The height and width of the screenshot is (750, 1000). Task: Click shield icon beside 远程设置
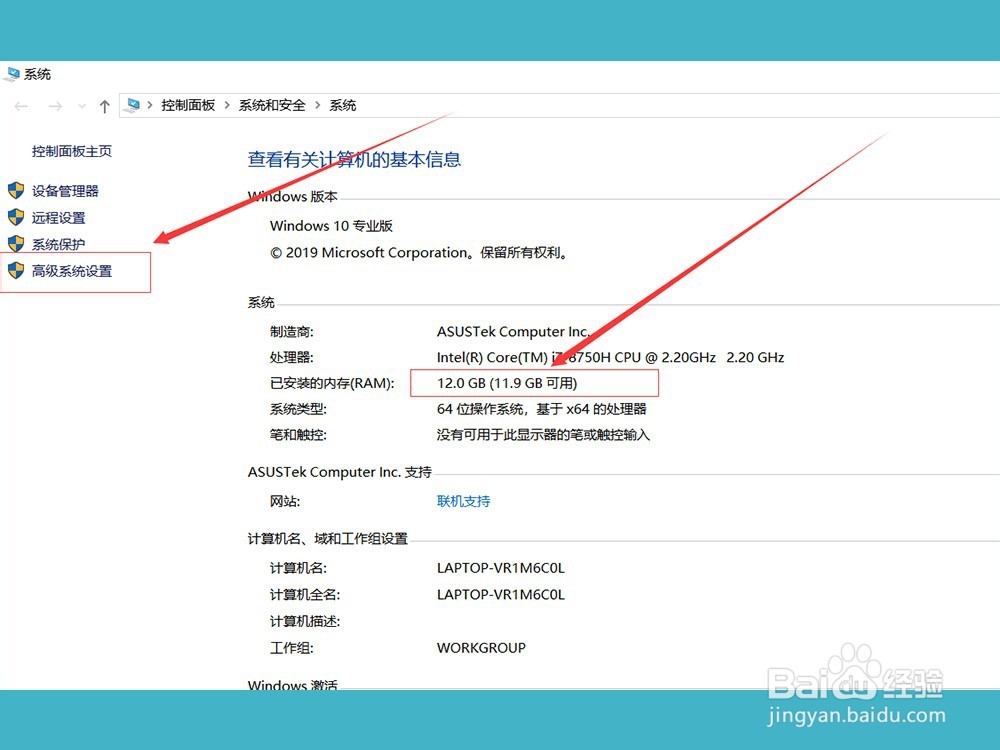tap(16, 217)
